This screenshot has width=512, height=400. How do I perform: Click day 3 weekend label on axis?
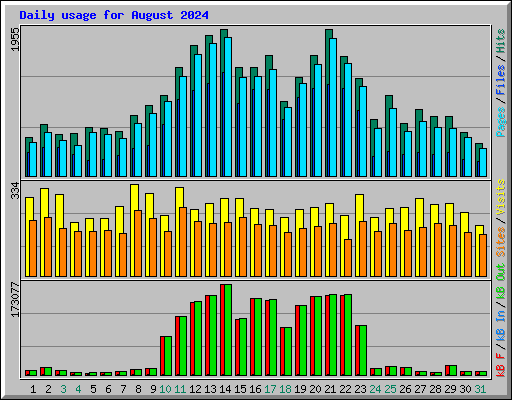pyautogui.click(x=63, y=389)
